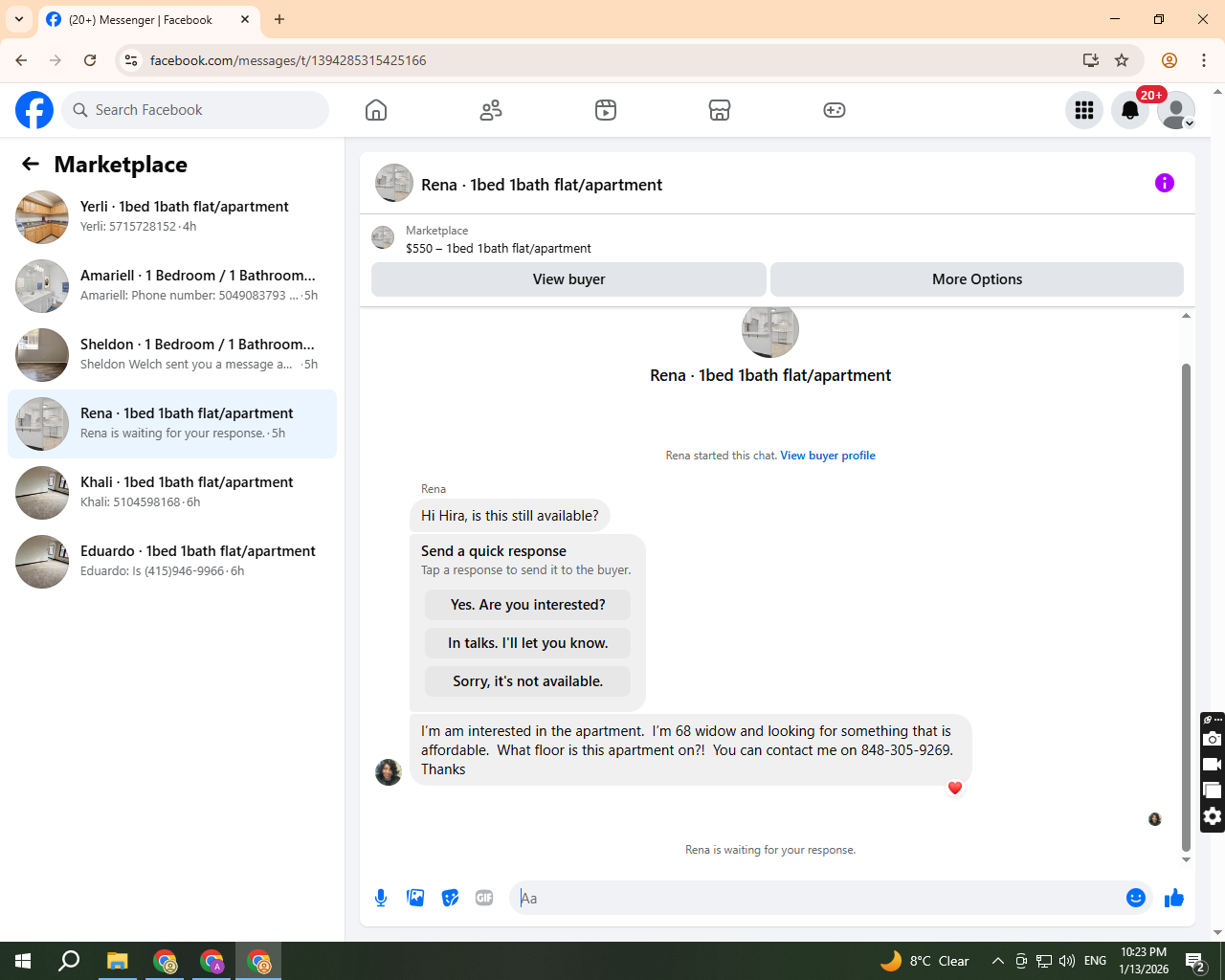Screen dimensions: 1225x980
Task: Open the Facebook logo home link
Action: pos(34,110)
